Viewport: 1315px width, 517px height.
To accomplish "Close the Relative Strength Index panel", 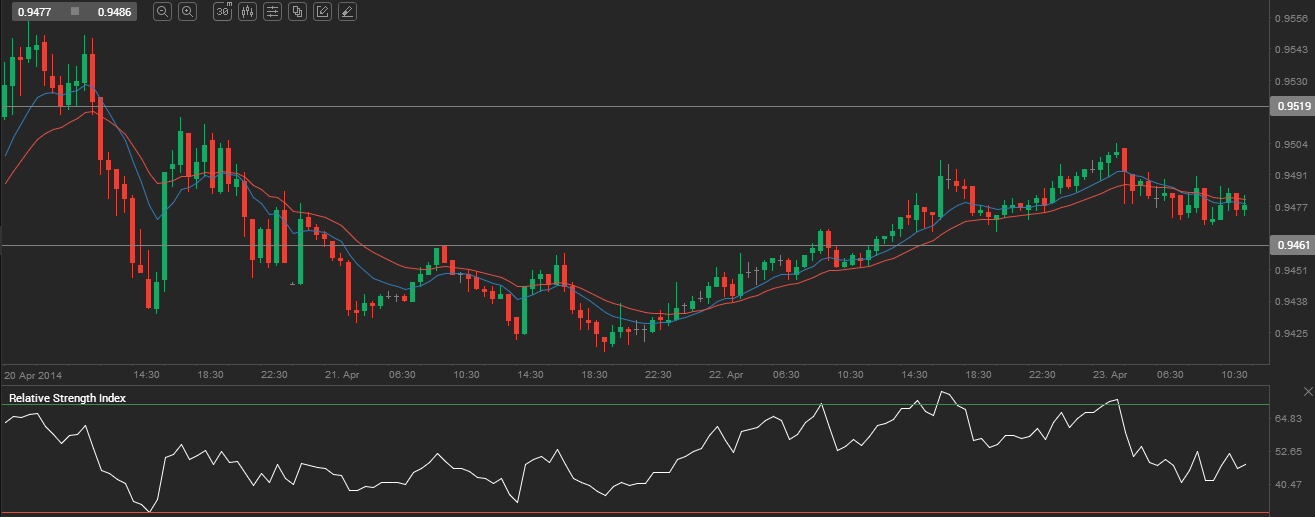I will (1305, 390).
